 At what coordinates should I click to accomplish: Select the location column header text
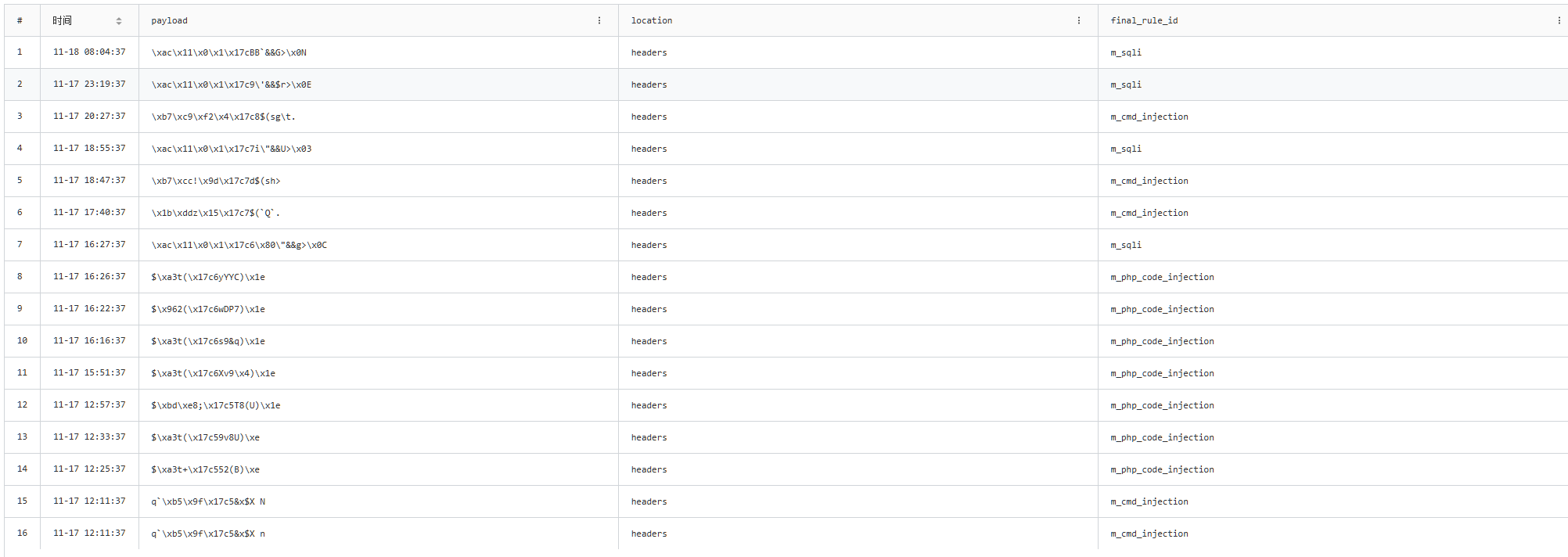[x=651, y=21]
